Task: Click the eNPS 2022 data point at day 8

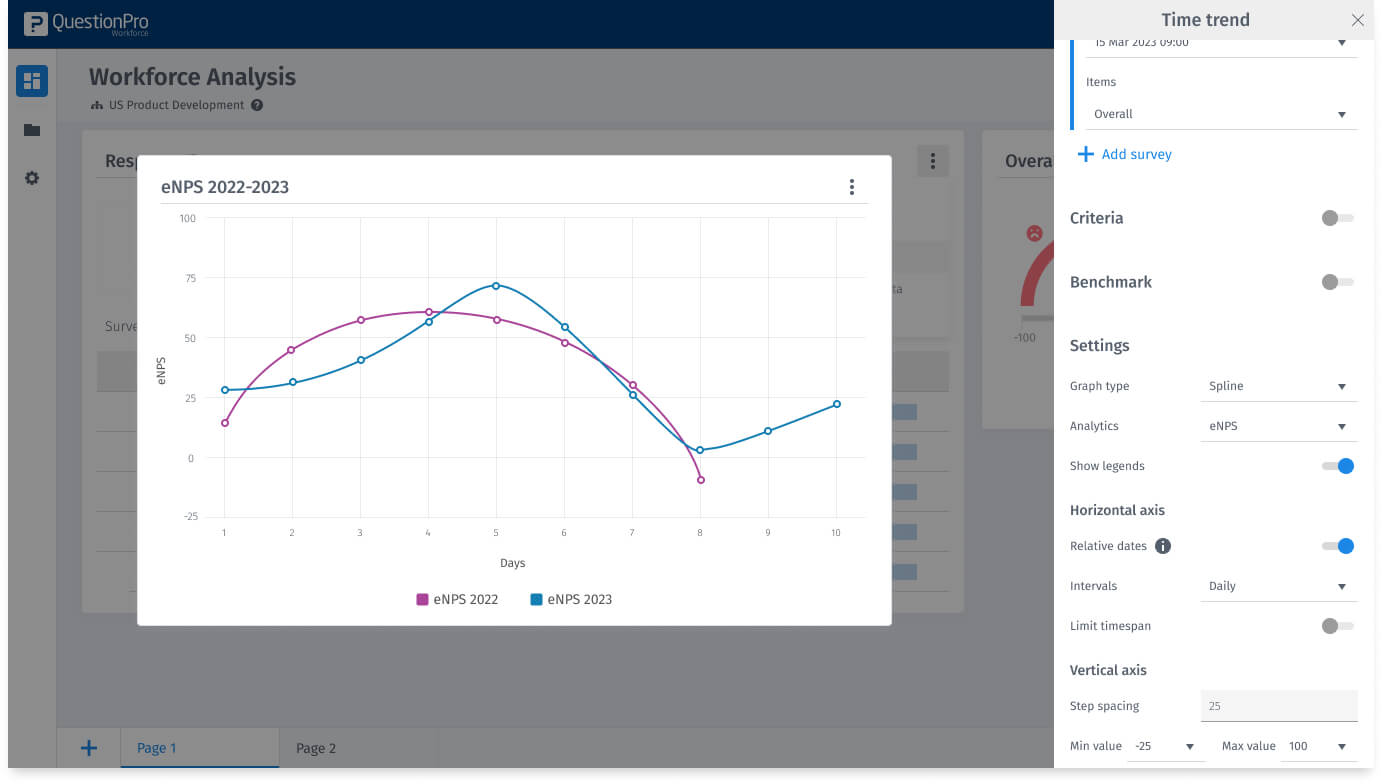Action: pyautogui.click(x=700, y=480)
